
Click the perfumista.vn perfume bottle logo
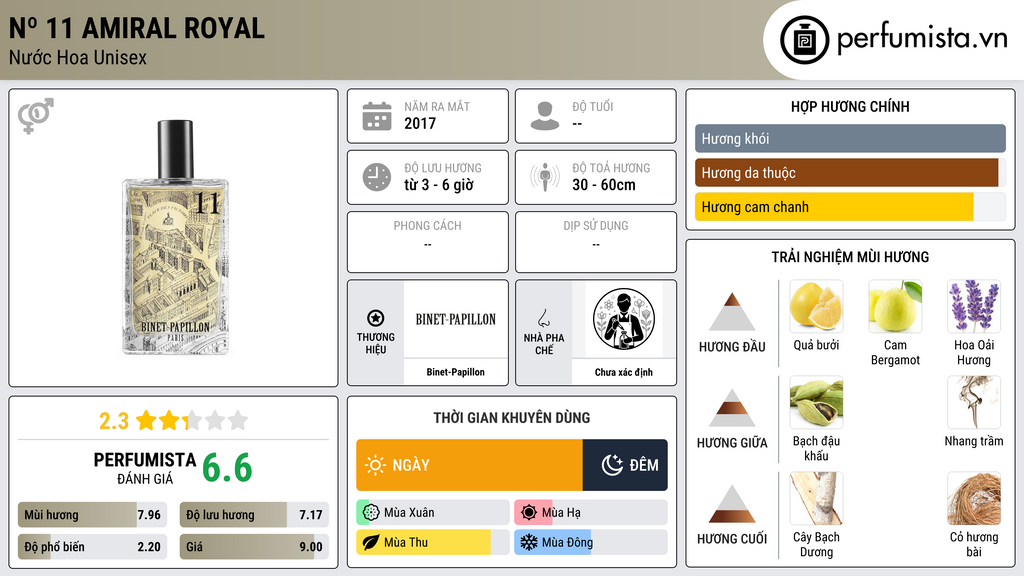(x=804, y=40)
